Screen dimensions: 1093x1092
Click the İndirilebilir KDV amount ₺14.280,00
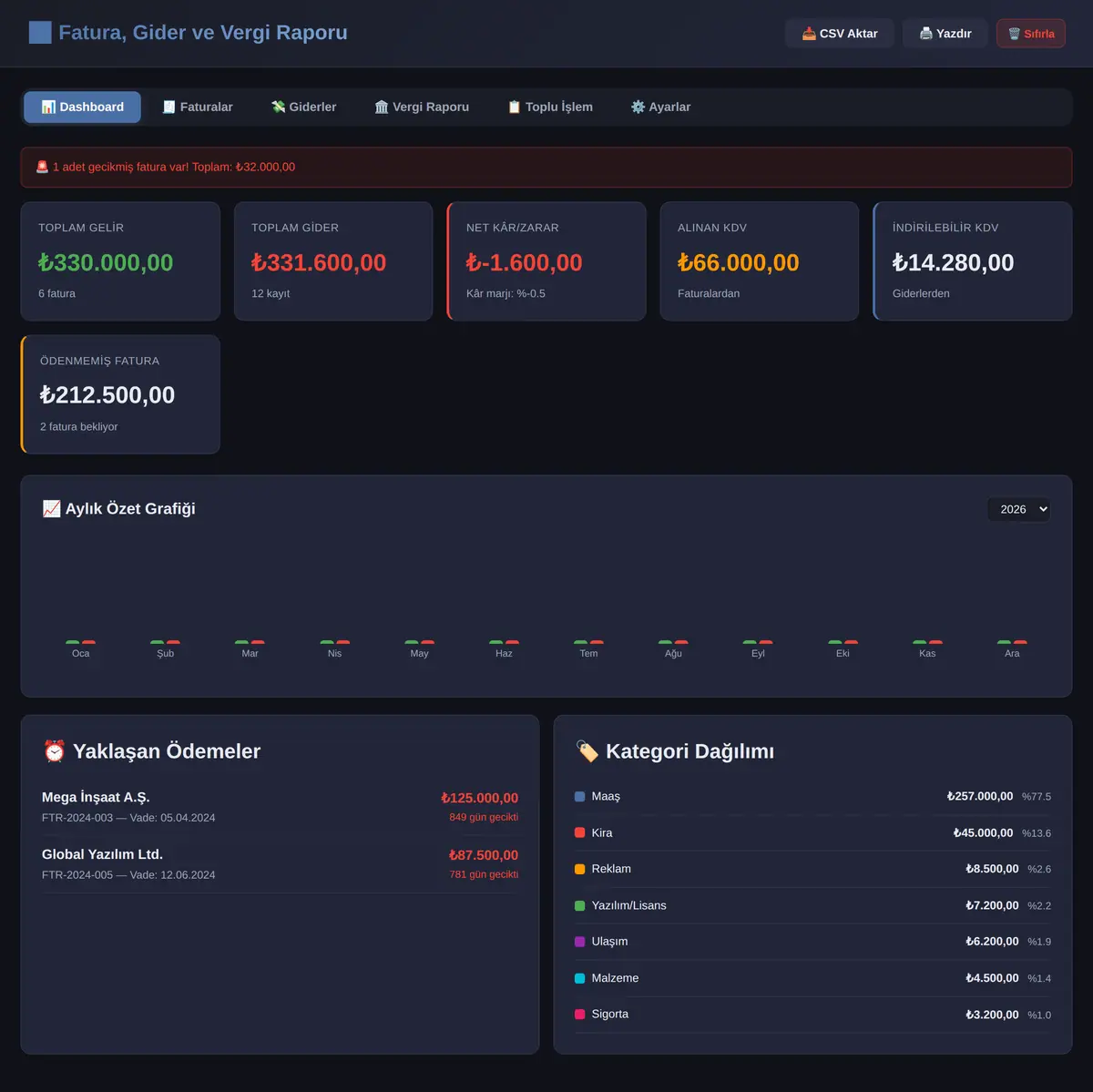[954, 262]
